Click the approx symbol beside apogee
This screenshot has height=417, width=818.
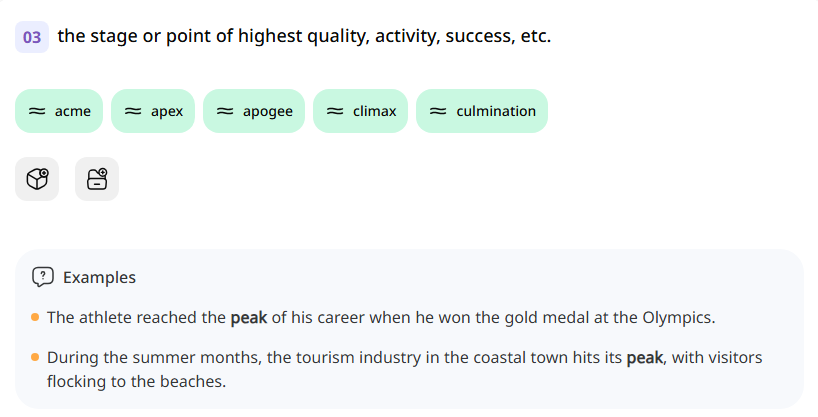224,111
